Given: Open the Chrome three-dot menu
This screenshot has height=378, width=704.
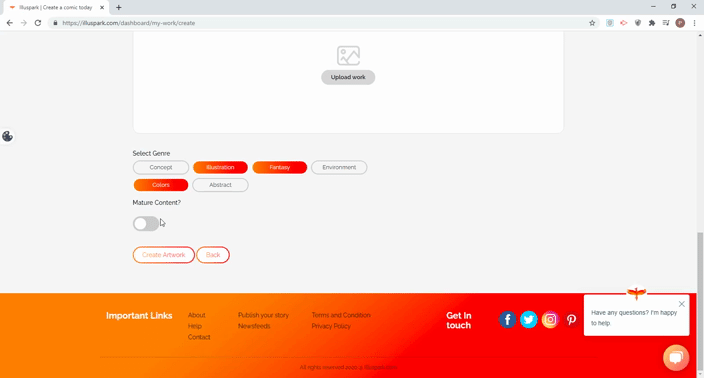Looking at the screenshot, I should [x=694, y=23].
